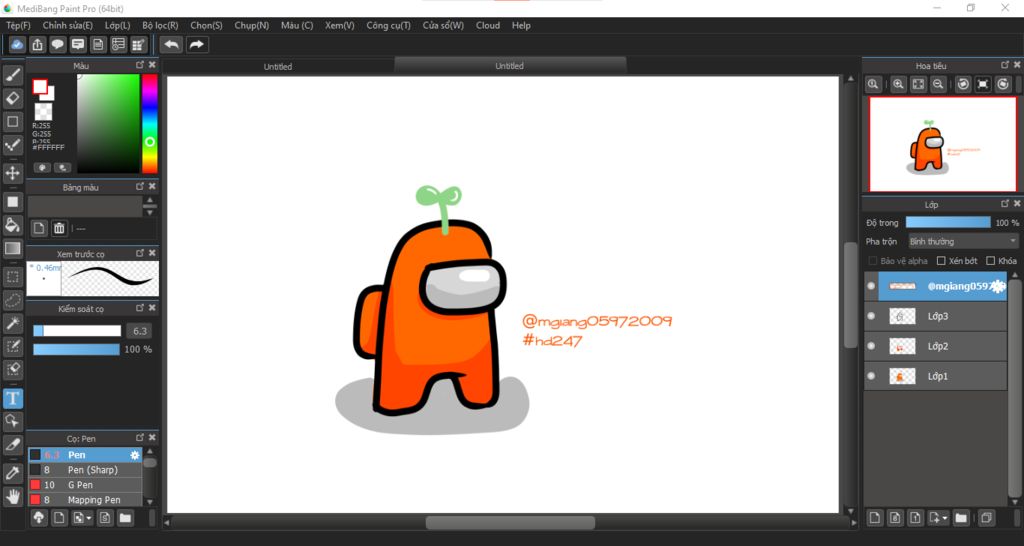Viewport: 1024px width, 546px height.
Task: Click the brush size value field 6.3
Action: point(140,331)
